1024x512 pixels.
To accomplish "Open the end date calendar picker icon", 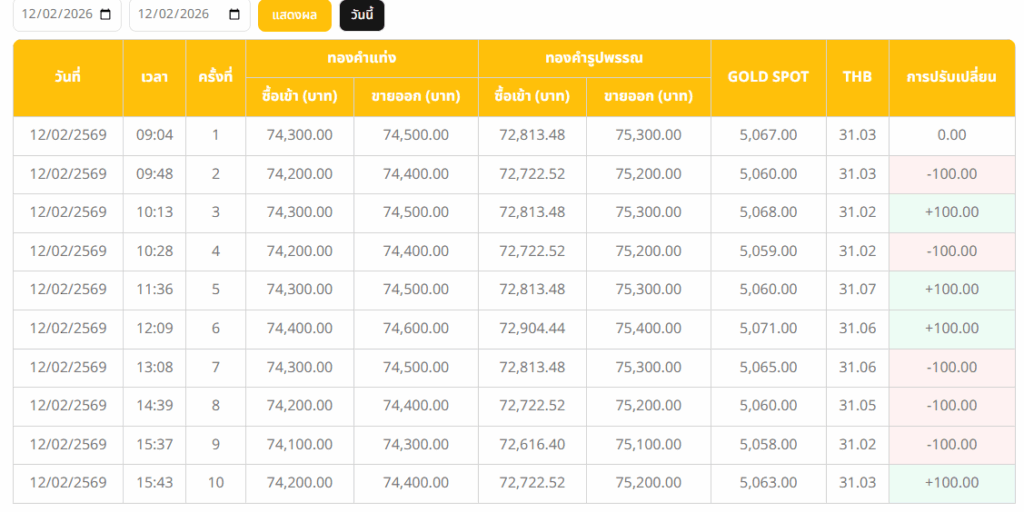I will pyautogui.click(x=234, y=14).
